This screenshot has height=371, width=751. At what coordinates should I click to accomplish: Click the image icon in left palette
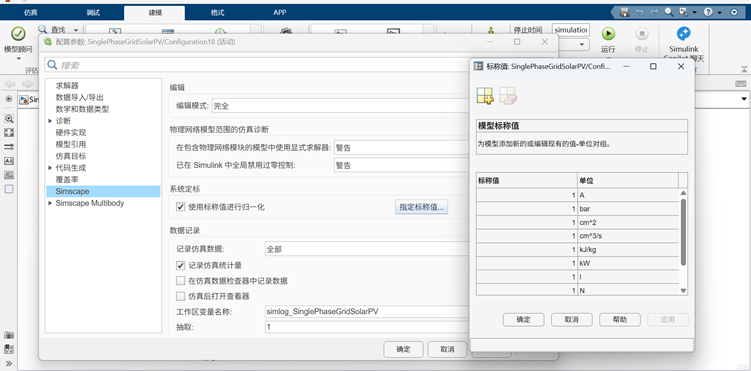point(9,175)
